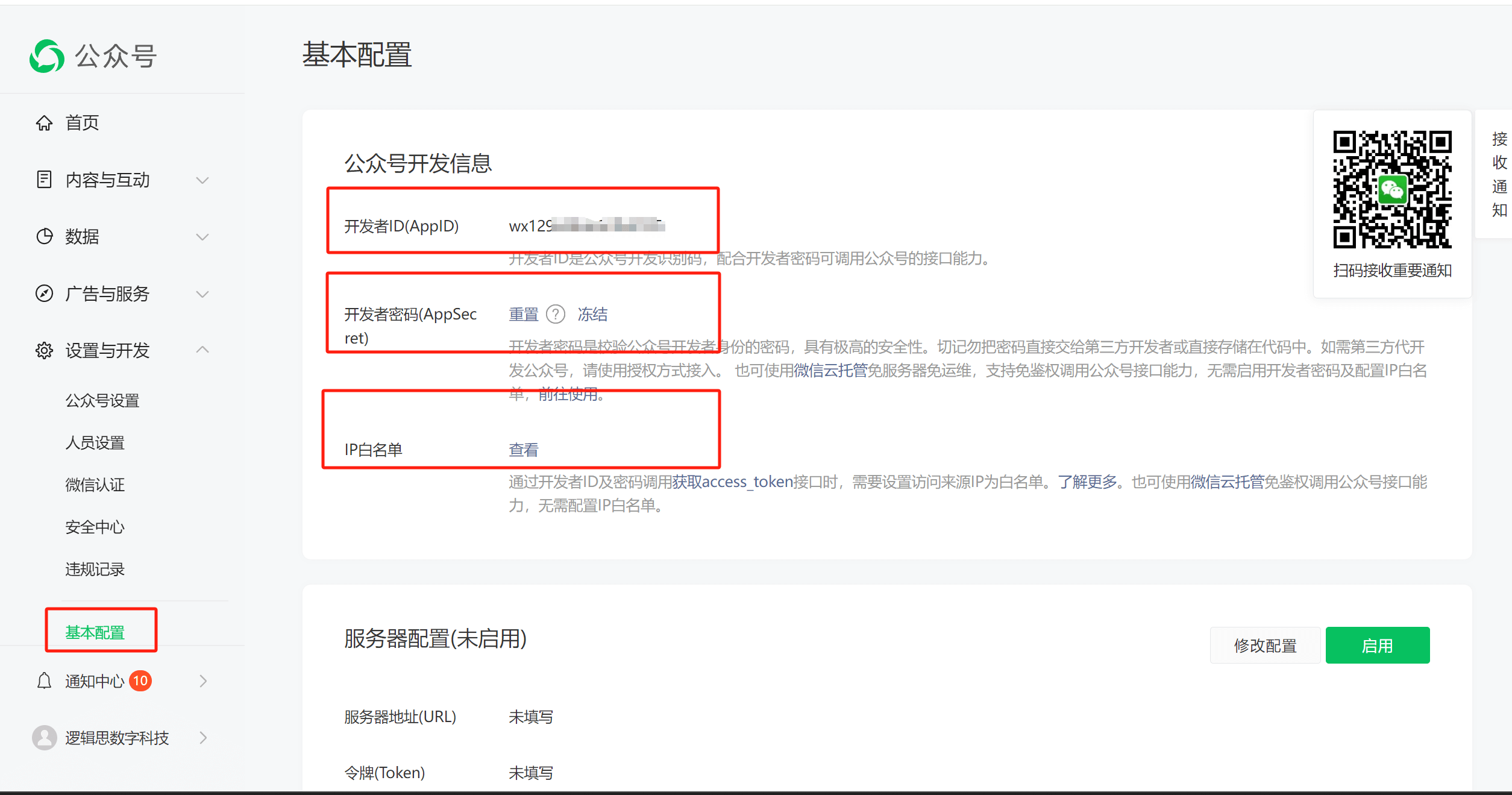Click the pie chart icon beside 数据

pyautogui.click(x=44, y=236)
